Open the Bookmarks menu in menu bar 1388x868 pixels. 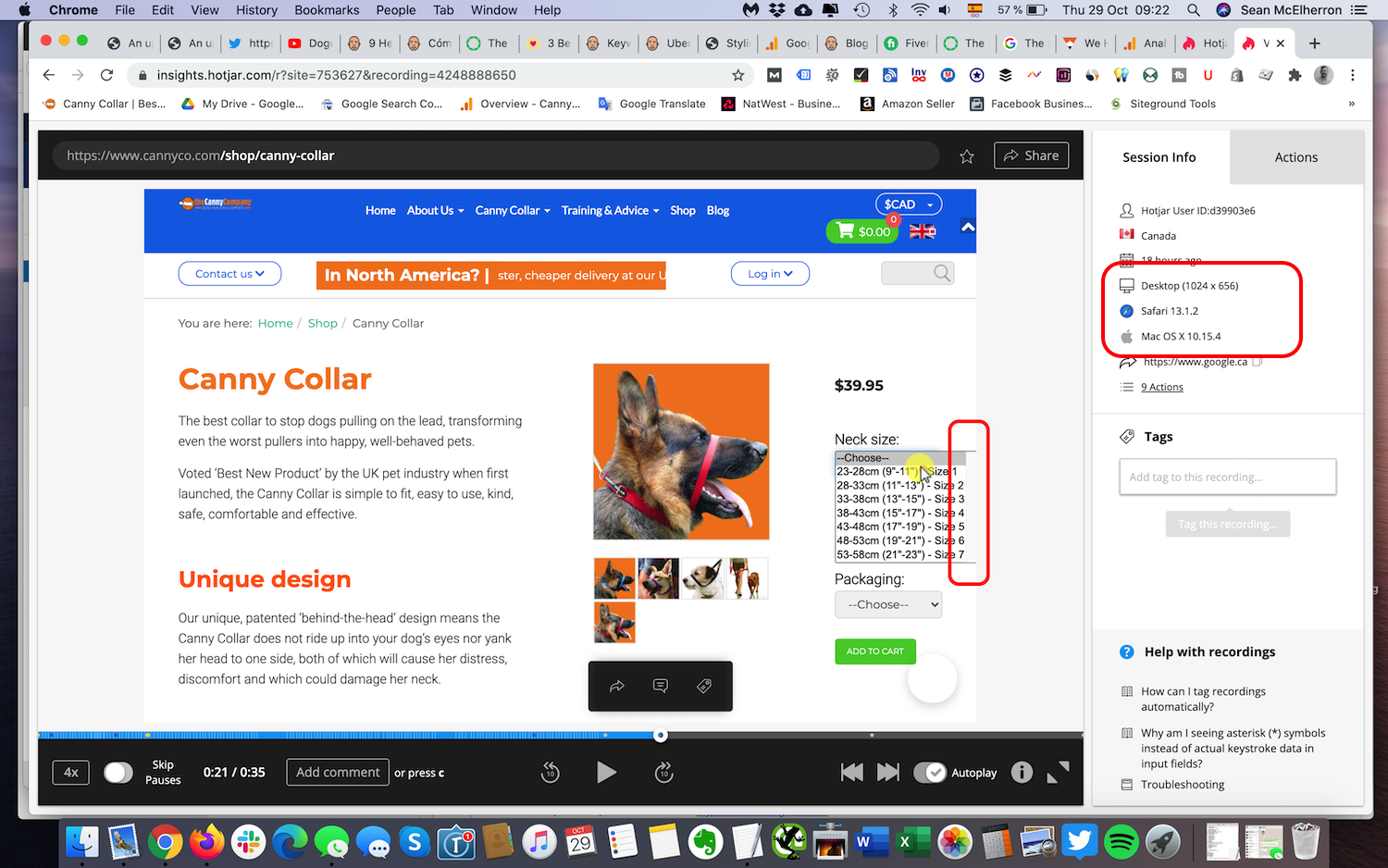click(x=327, y=10)
